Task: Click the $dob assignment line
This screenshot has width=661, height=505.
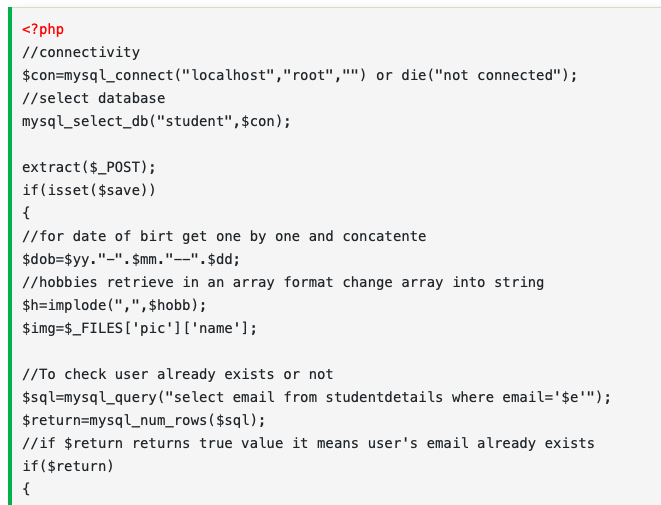Action: [x=131, y=259]
